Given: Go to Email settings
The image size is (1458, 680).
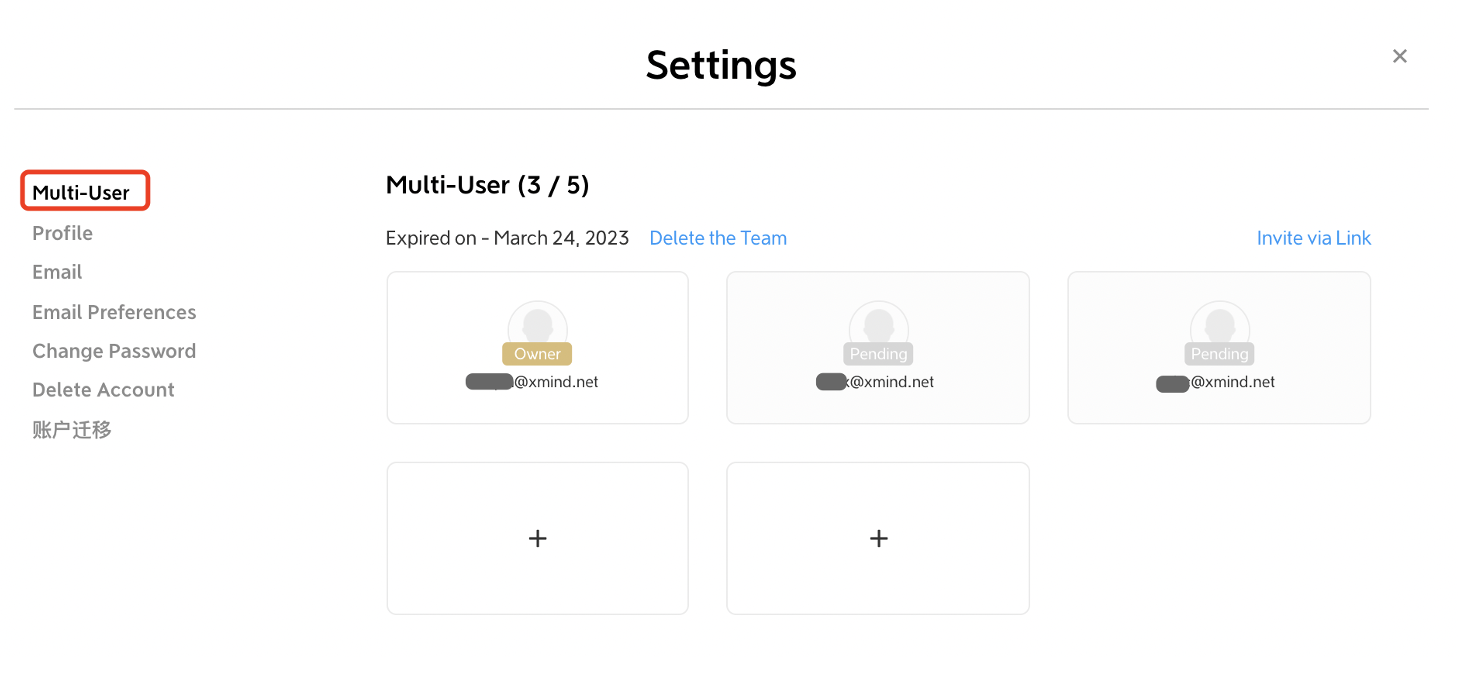Looking at the screenshot, I should (57, 272).
